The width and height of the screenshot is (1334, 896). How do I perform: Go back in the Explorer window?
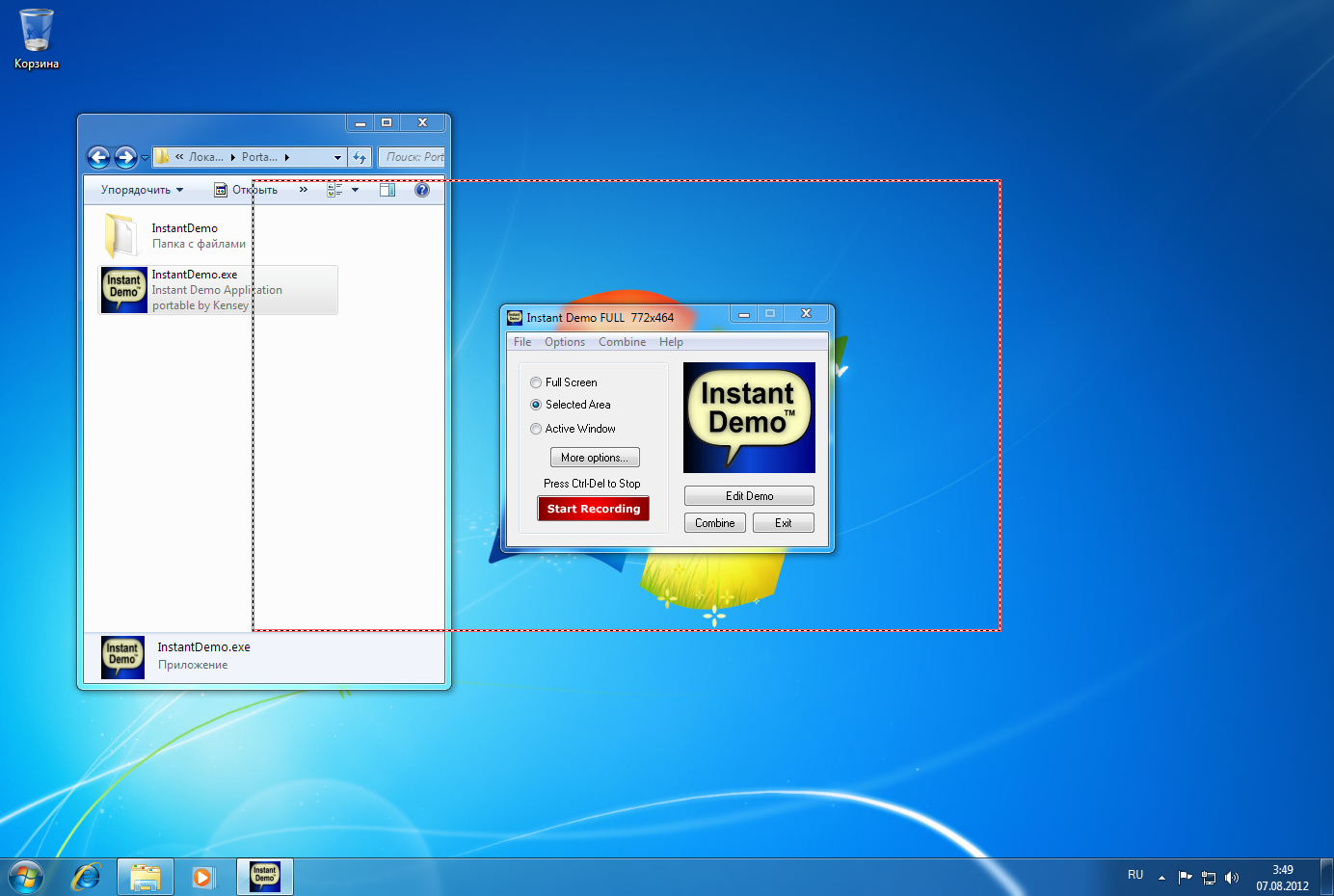pyautogui.click(x=98, y=157)
